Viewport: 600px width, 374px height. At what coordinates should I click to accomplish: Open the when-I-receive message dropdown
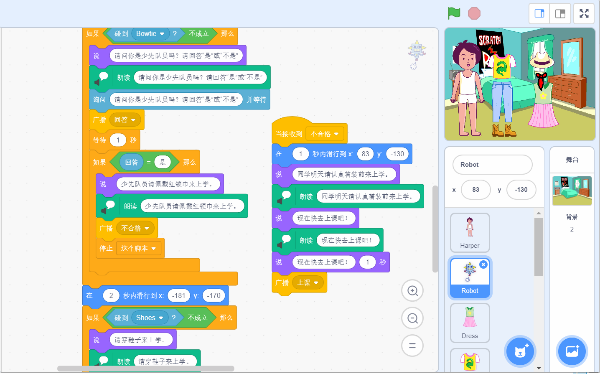pos(324,134)
